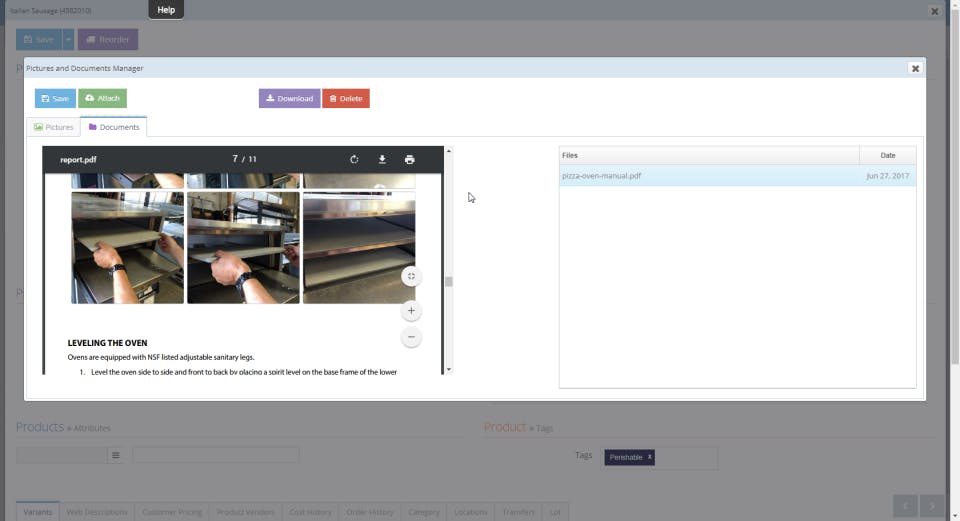Open the Product Vendors tab
This screenshot has width=960, height=521.
point(246,512)
